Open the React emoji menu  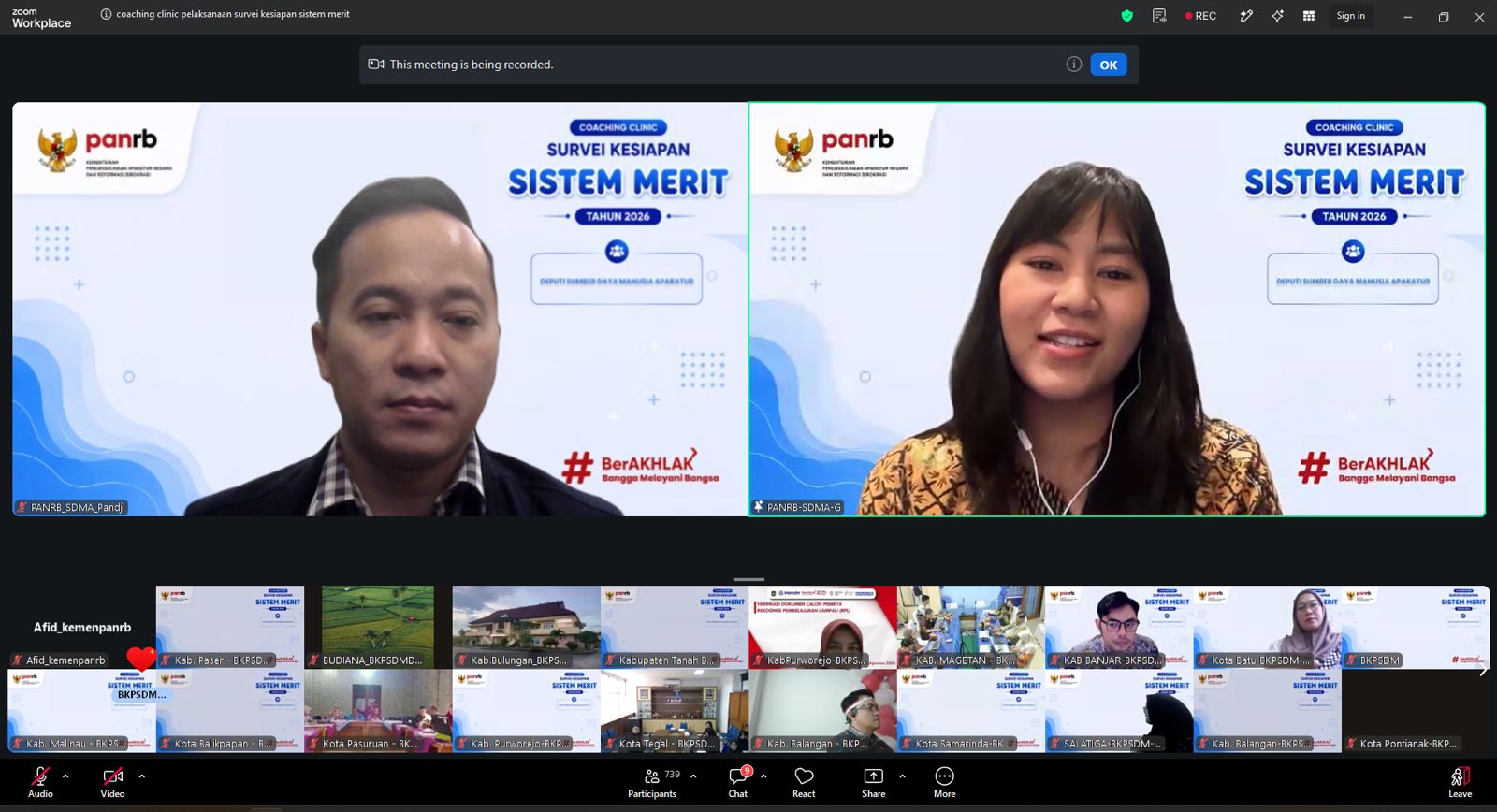click(804, 782)
